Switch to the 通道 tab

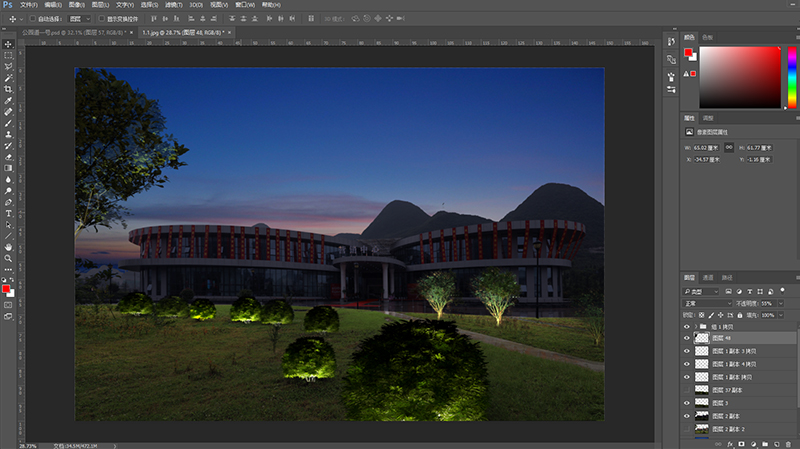tap(708, 277)
